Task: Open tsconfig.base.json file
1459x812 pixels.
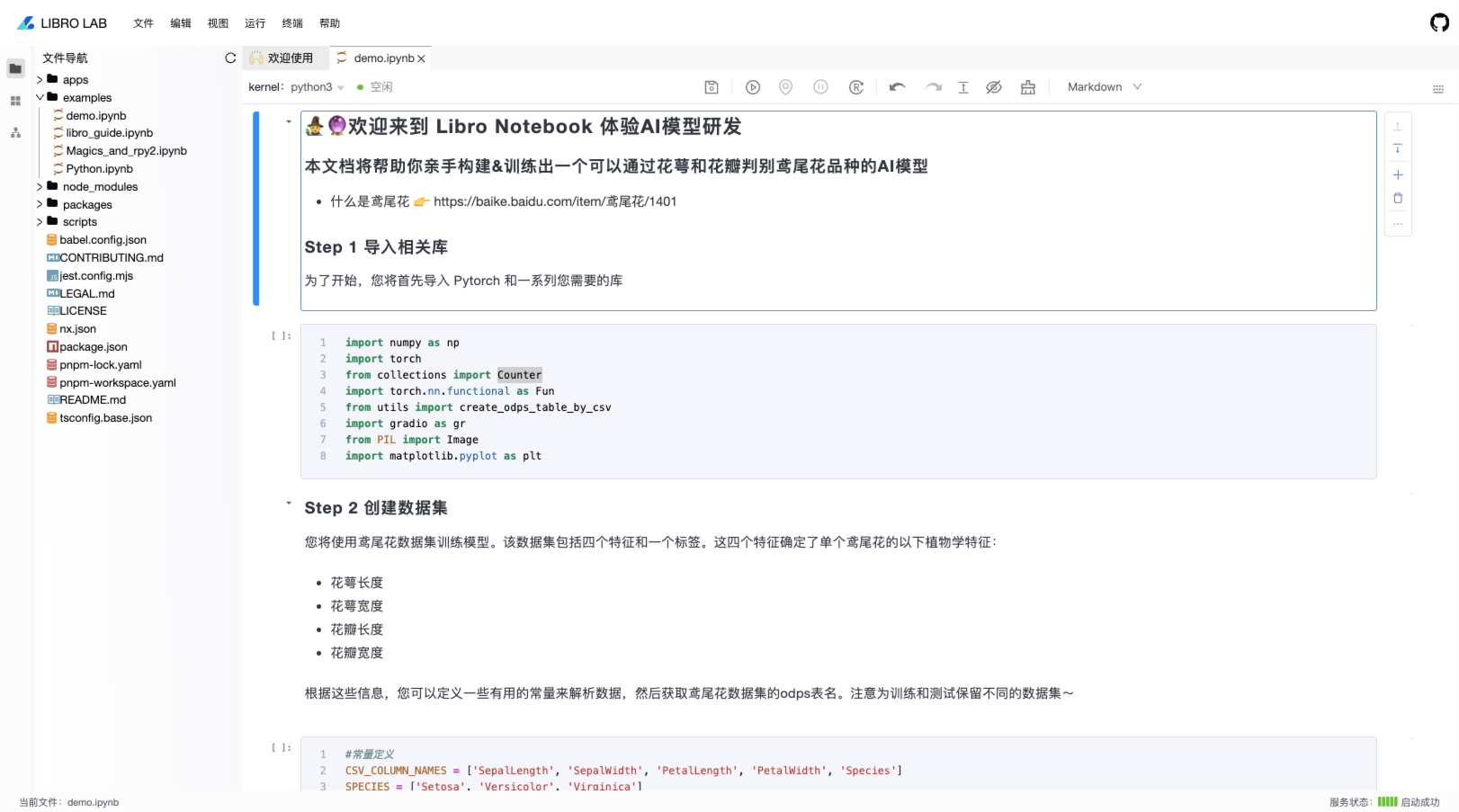Action: [106, 418]
